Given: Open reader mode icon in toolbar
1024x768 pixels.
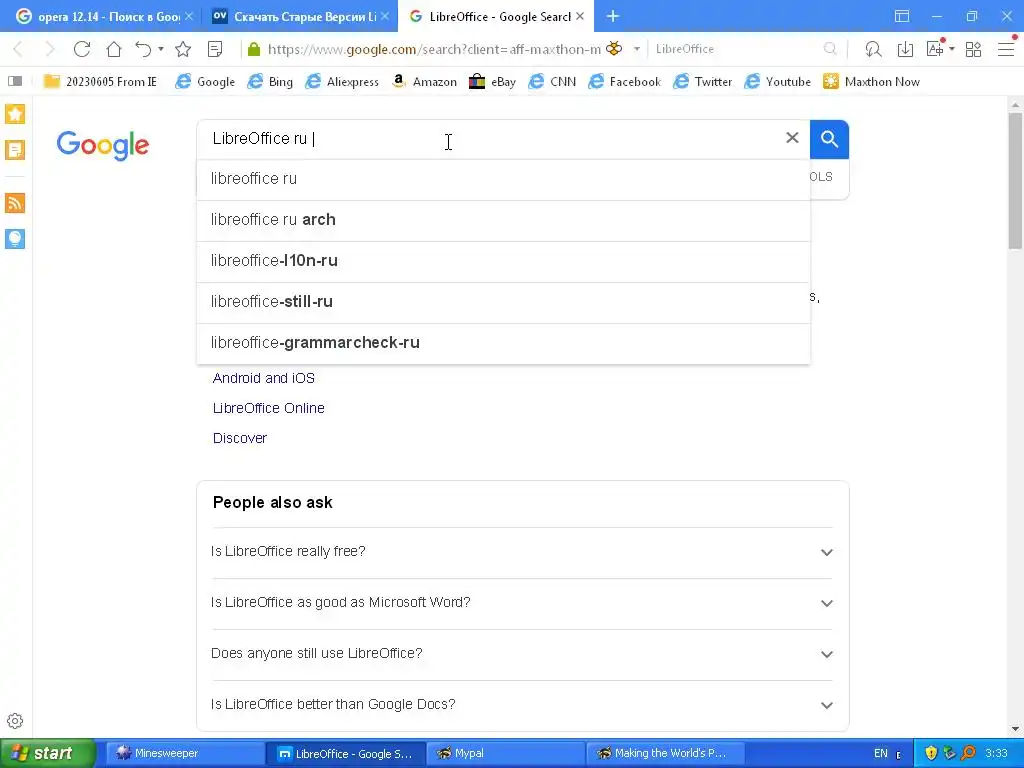Looking at the screenshot, I should click(215, 49).
